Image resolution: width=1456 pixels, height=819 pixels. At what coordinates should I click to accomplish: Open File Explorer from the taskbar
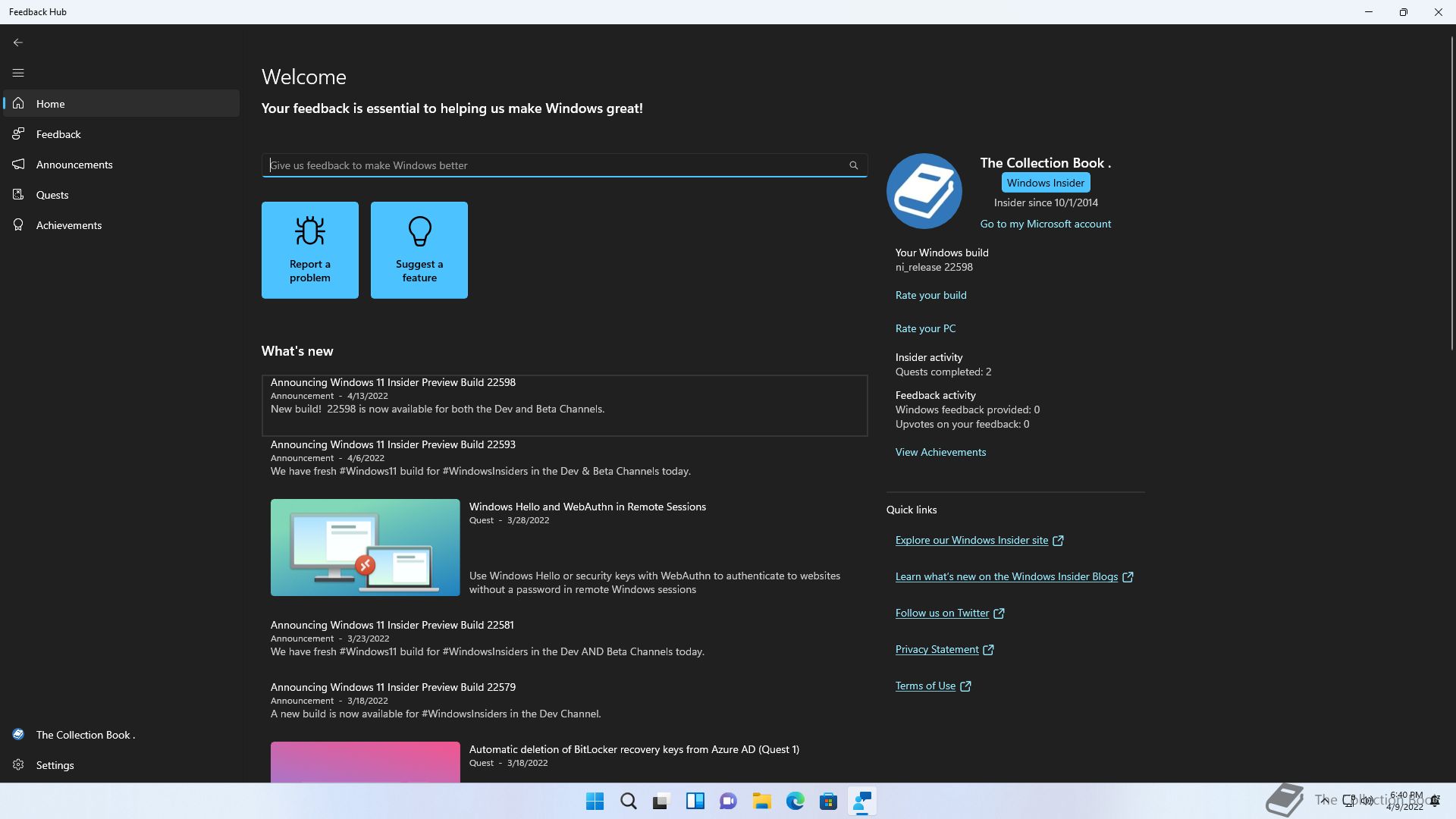(x=762, y=801)
